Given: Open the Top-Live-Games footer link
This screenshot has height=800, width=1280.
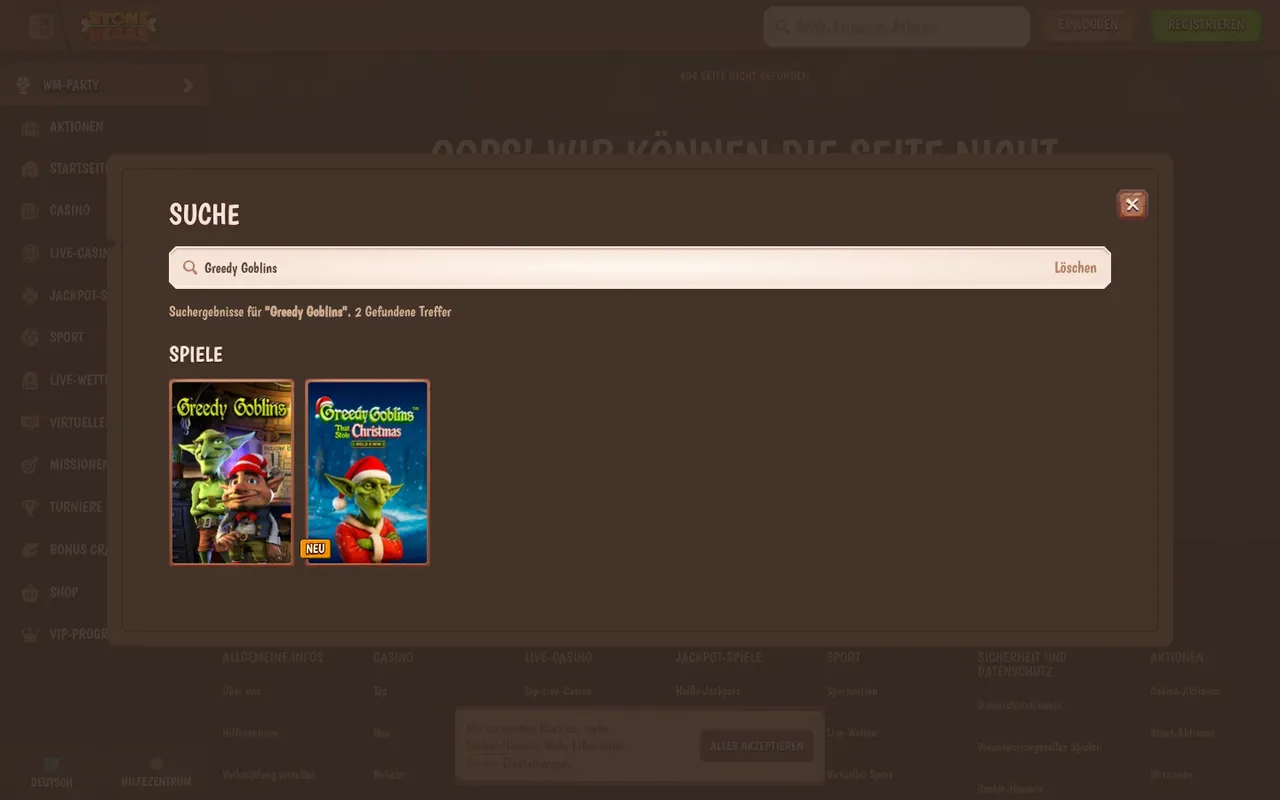Looking at the screenshot, I should click(558, 691).
